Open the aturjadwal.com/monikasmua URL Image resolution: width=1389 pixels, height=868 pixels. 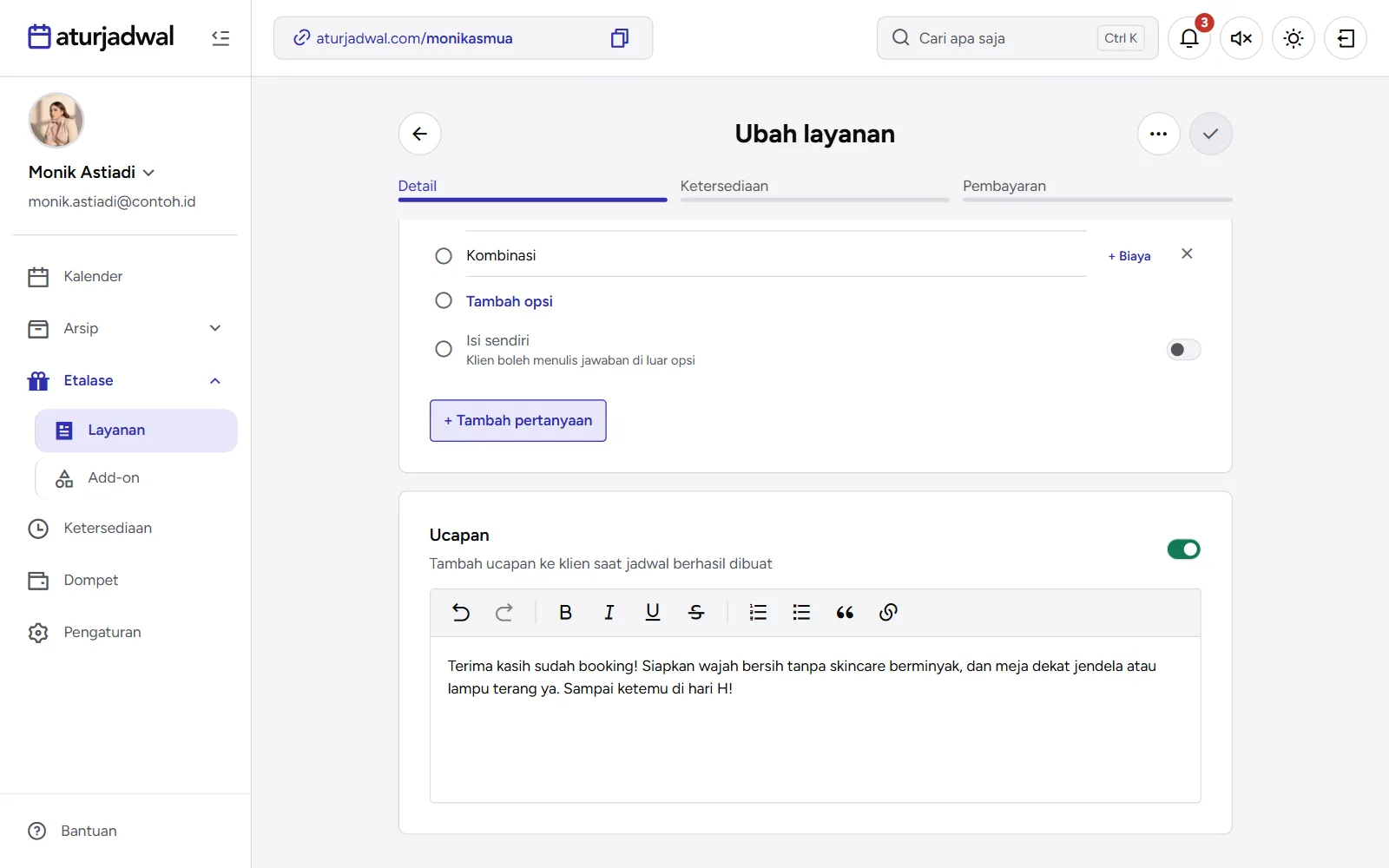click(x=414, y=38)
